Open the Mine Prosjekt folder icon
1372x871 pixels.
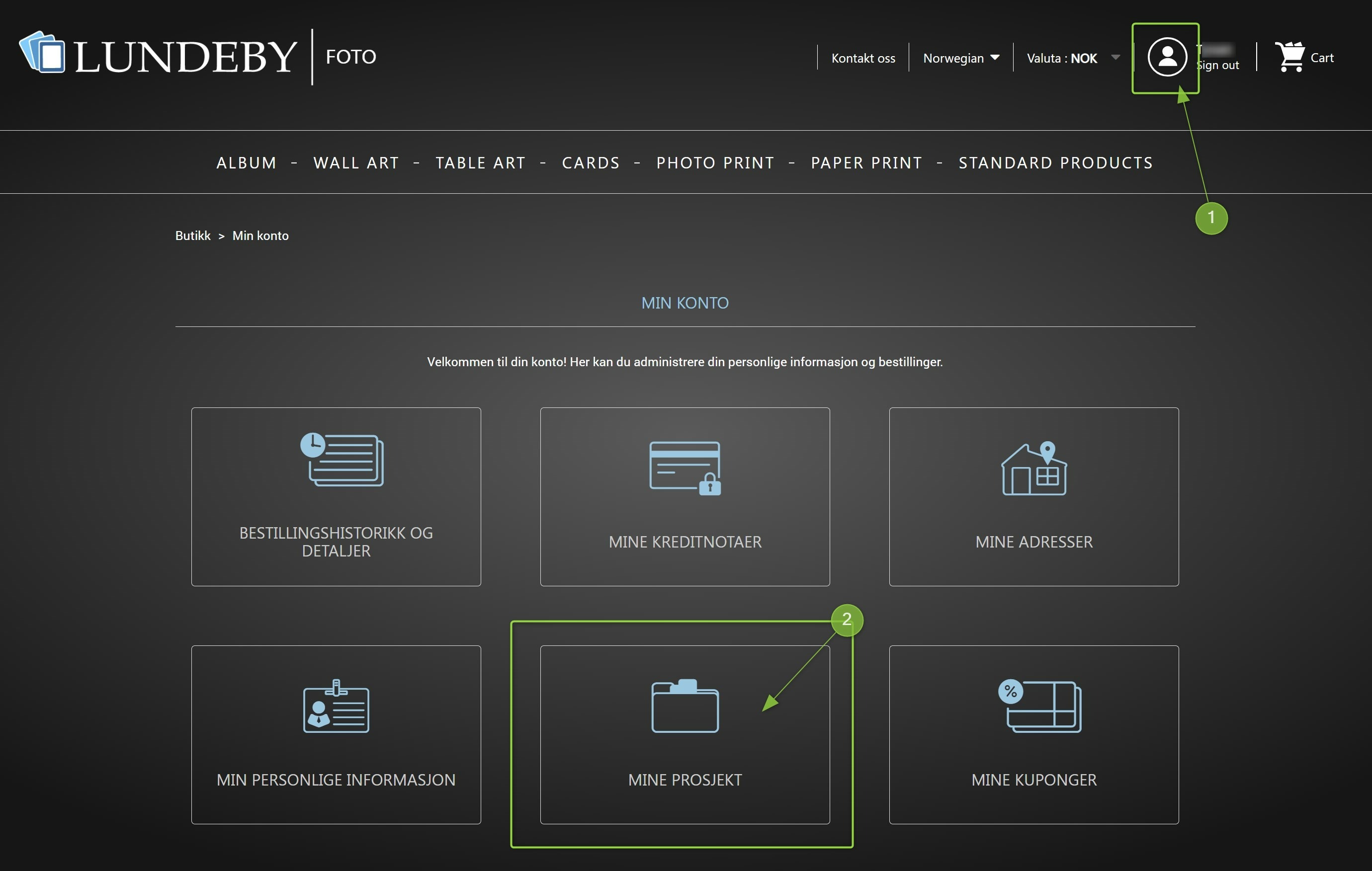[x=685, y=707]
